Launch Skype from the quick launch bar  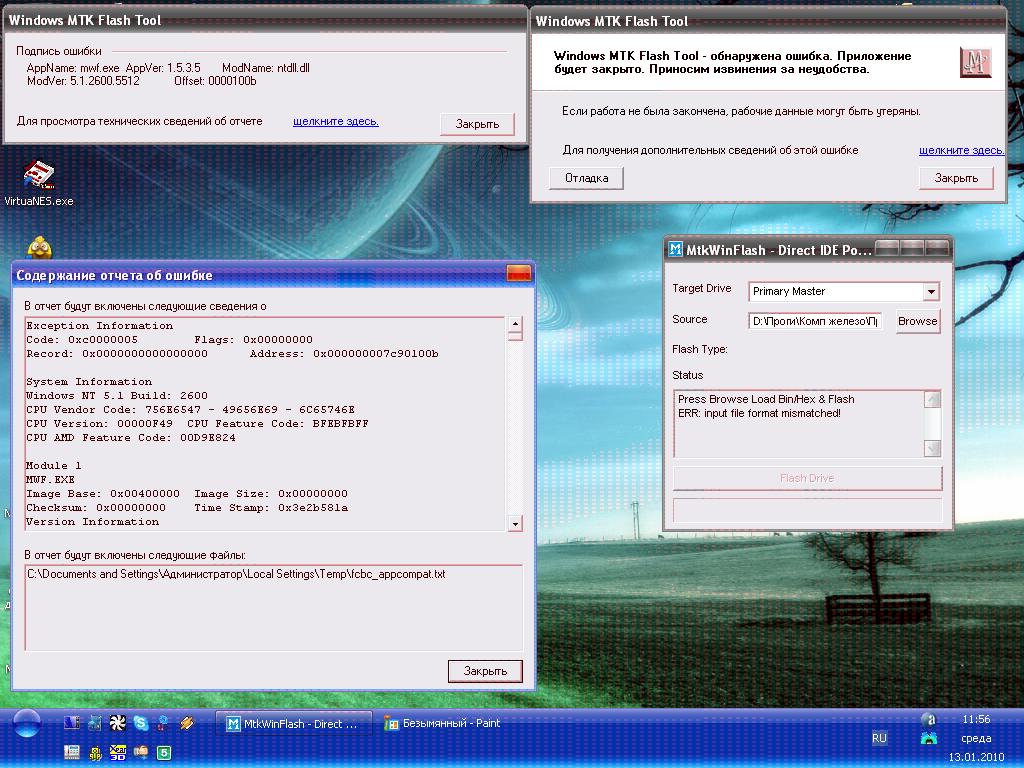(141, 722)
